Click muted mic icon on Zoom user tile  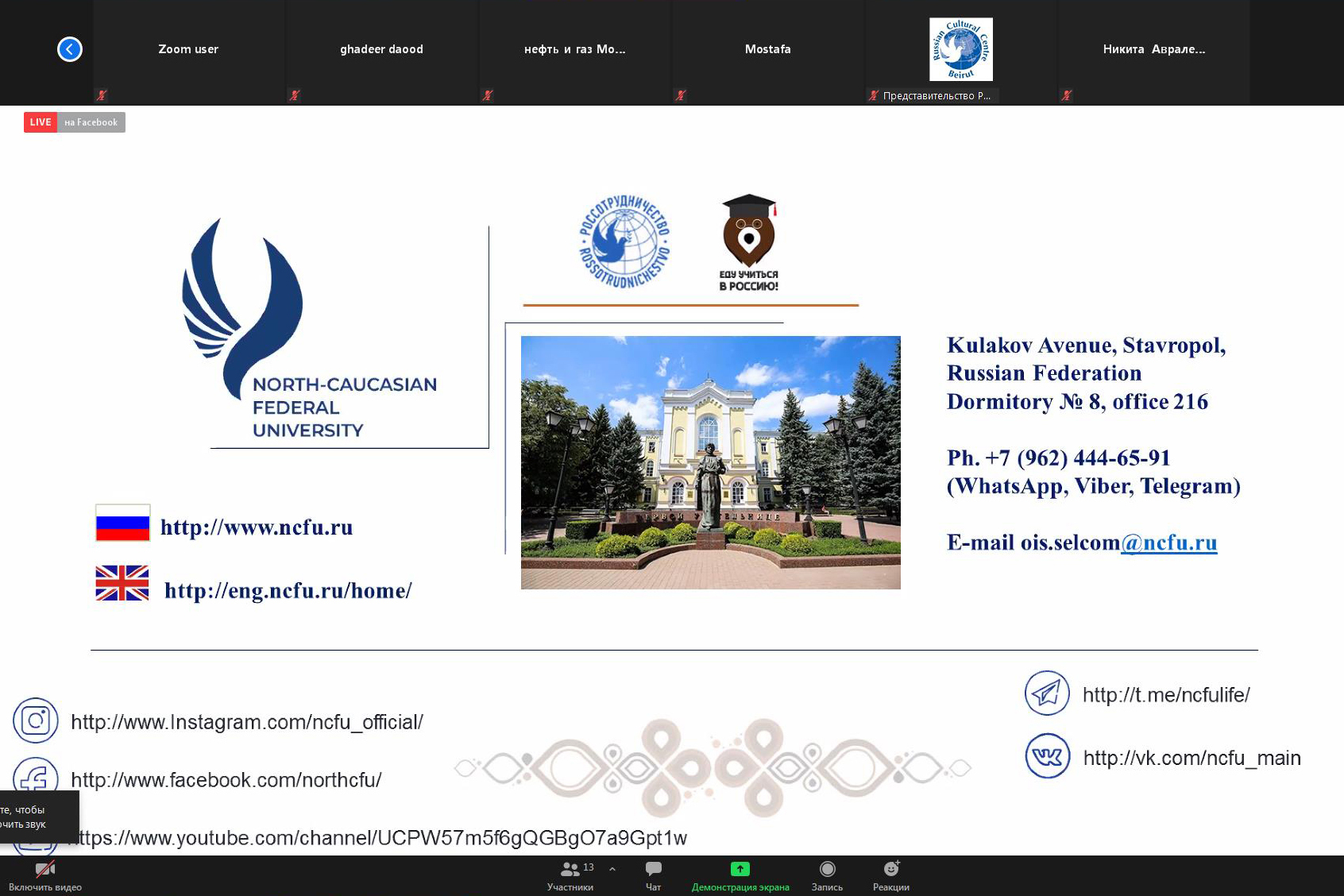click(x=102, y=95)
